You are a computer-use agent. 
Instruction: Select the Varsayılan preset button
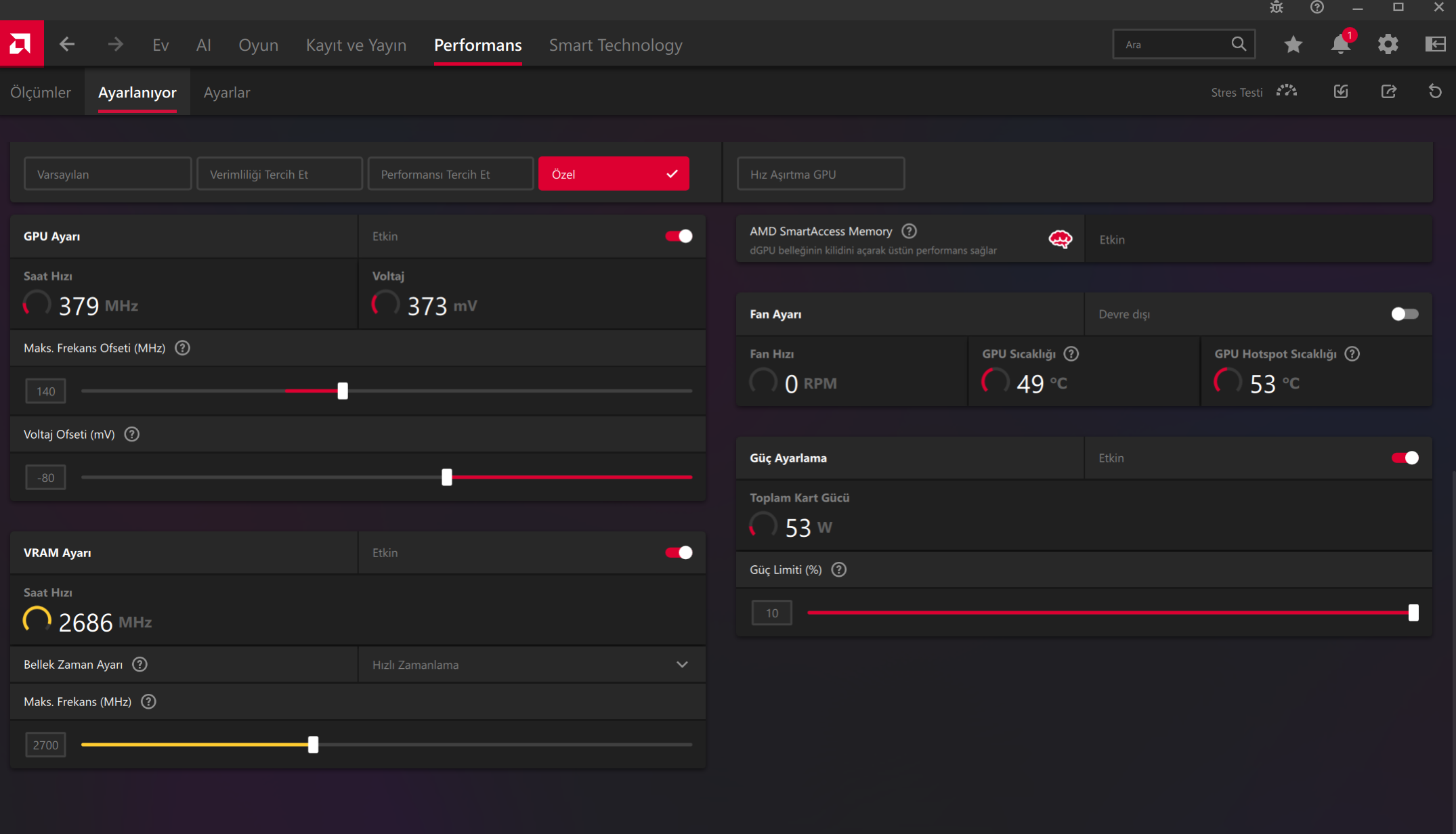pos(108,174)
